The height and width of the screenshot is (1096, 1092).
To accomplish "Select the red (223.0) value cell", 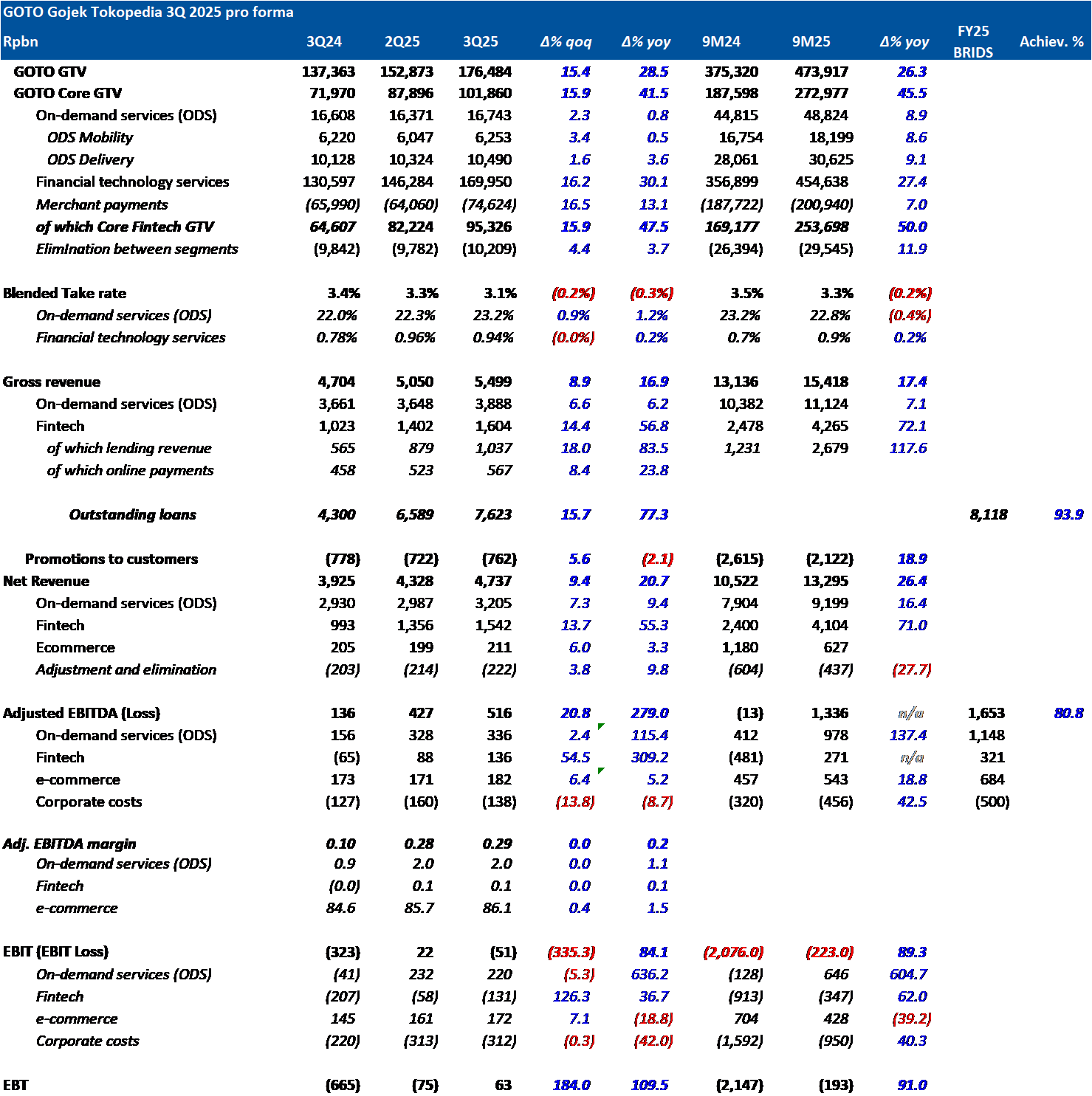I will (830, 952).
